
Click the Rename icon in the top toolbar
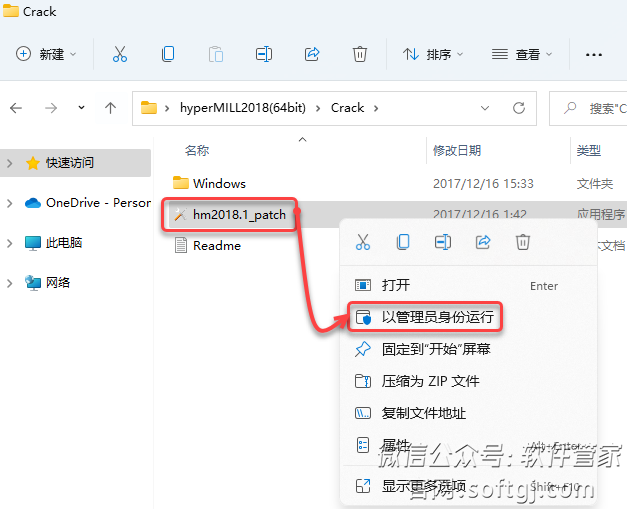tap(264, 54)
